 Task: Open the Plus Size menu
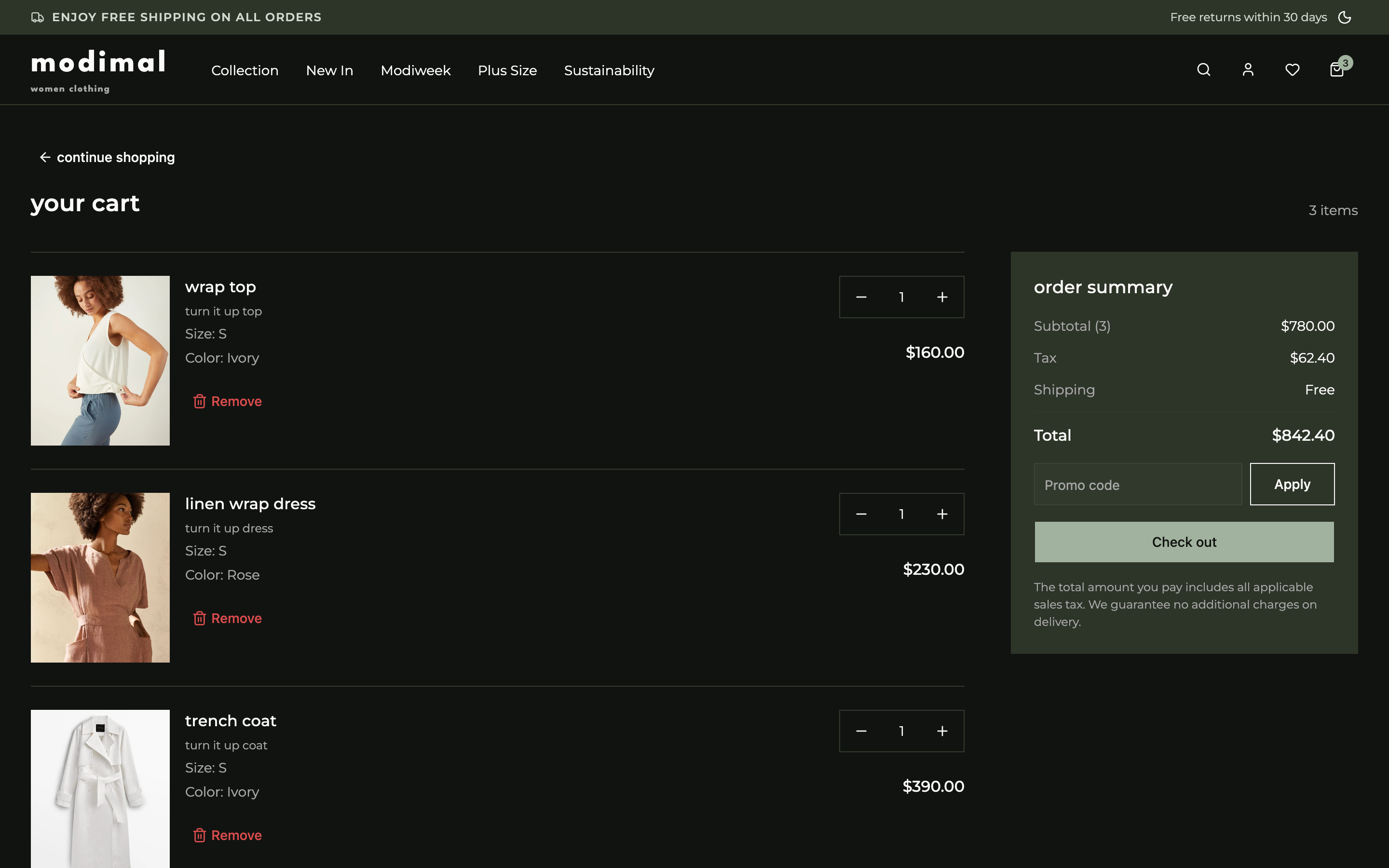point(507,70)
